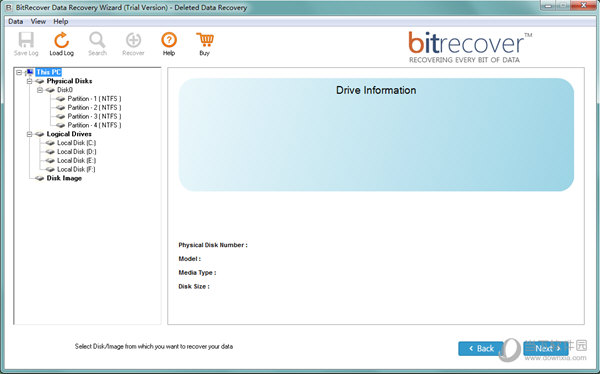Click the drive icon beside Local Disk (E:)
The image size is (600, 374).
(50, 160)
